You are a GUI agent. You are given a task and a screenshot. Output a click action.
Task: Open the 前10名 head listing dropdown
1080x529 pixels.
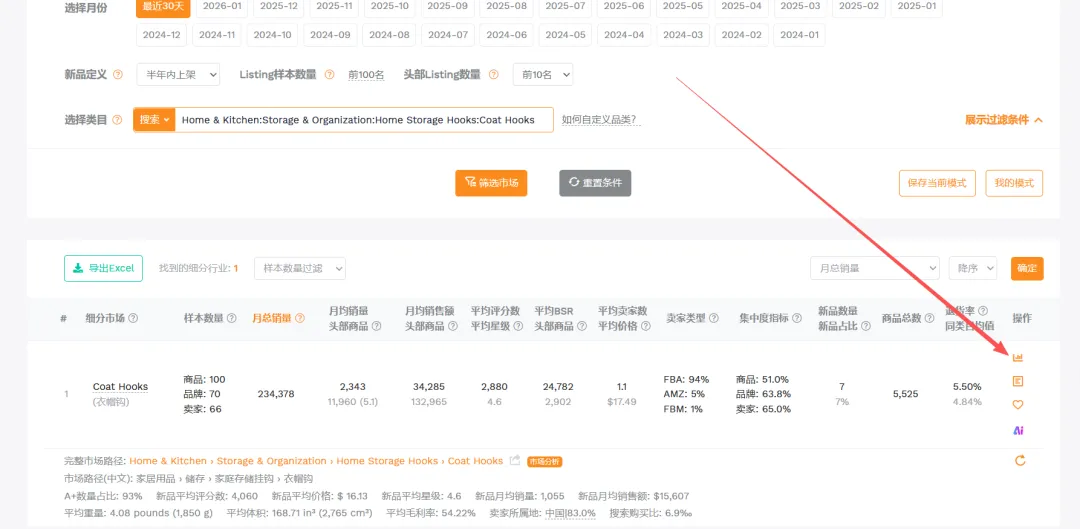[542, 75]
